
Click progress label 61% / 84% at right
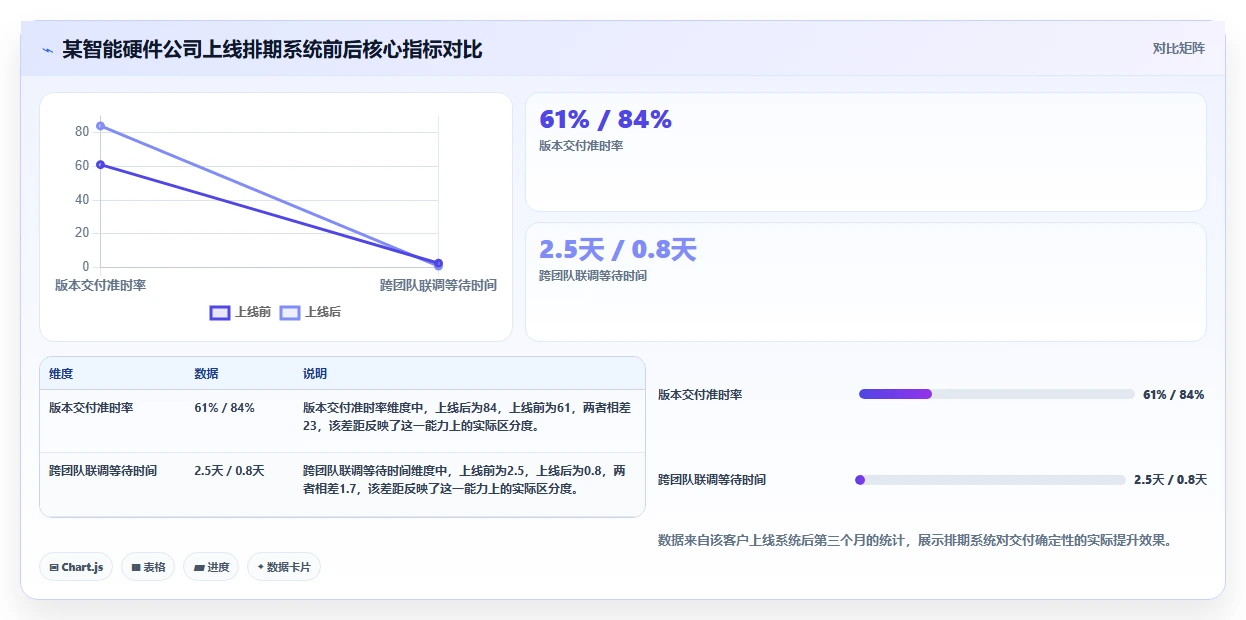(x=1173, y=395)
